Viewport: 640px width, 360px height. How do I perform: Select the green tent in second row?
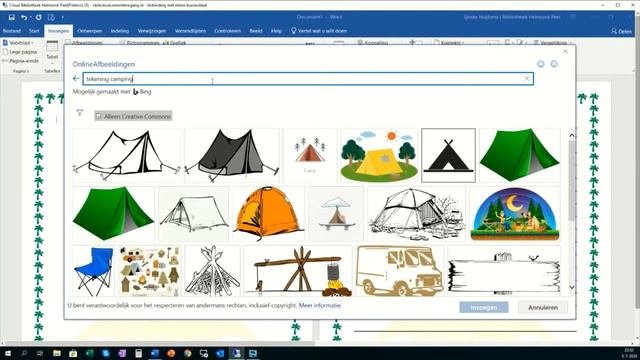click(x=113, y=214)
